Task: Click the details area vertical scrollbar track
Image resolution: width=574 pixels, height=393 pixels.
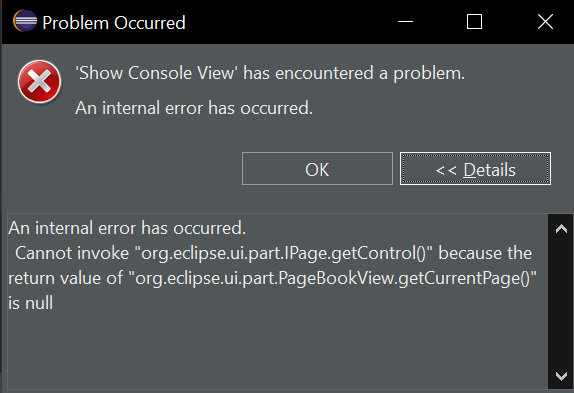Action: click(561, 303)
